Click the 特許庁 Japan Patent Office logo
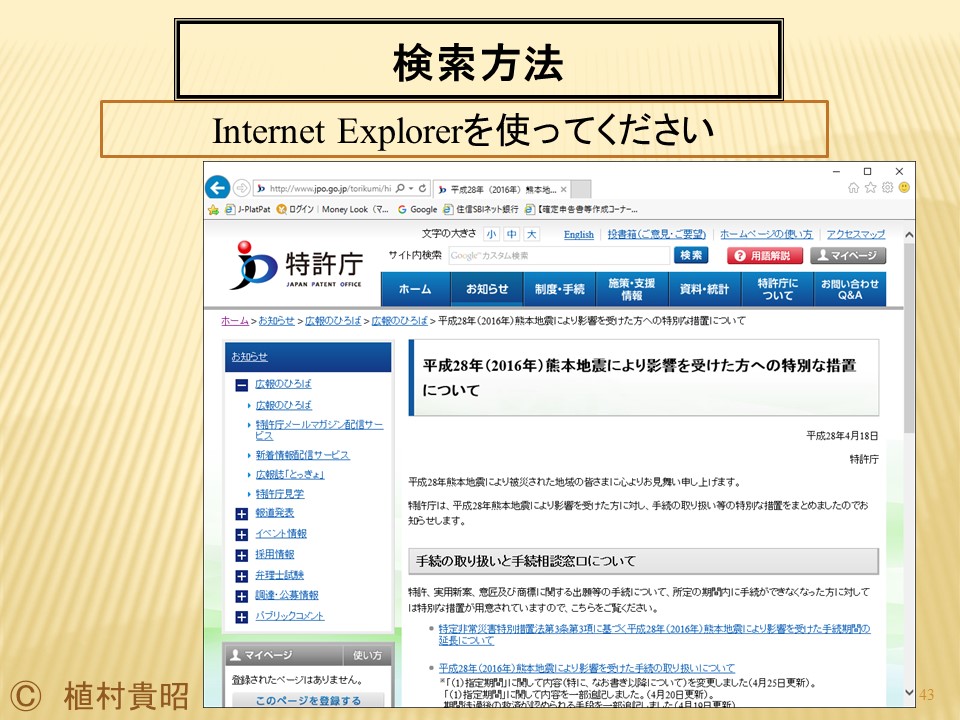The image size is (960, 720). [296, 264]
